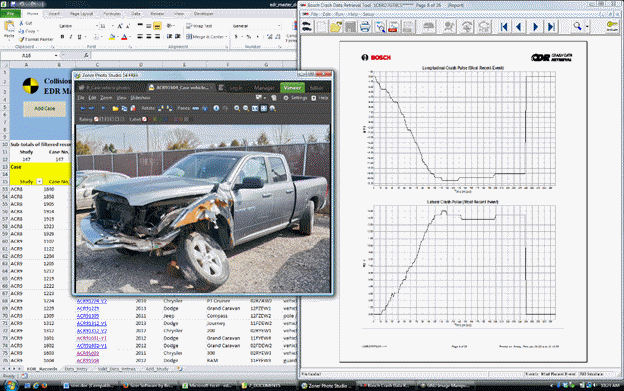The width and height of the screenshot is (624, 391).
Task: Export CDR report to PDF
Action: [x=393, y=27]
